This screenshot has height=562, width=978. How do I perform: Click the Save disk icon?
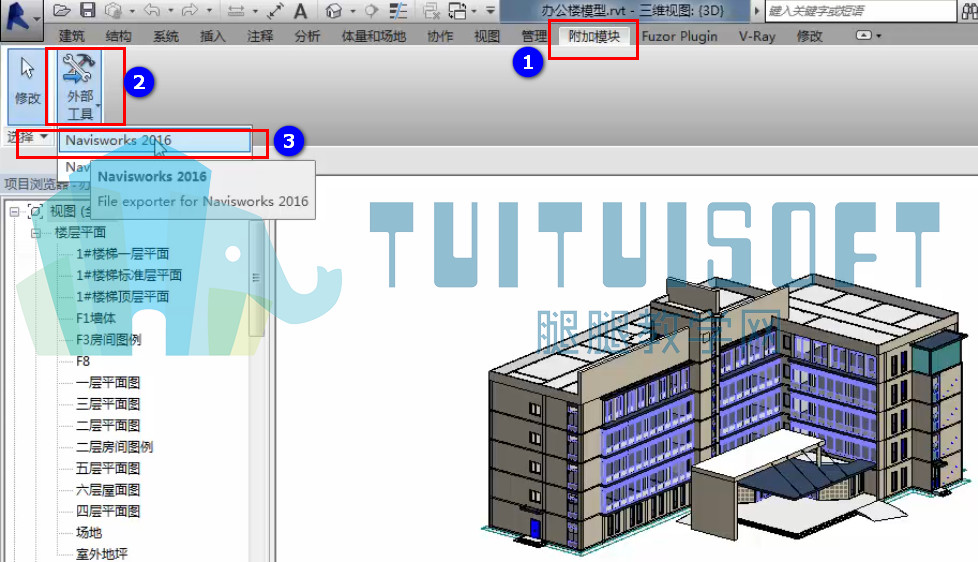(87, 11)
